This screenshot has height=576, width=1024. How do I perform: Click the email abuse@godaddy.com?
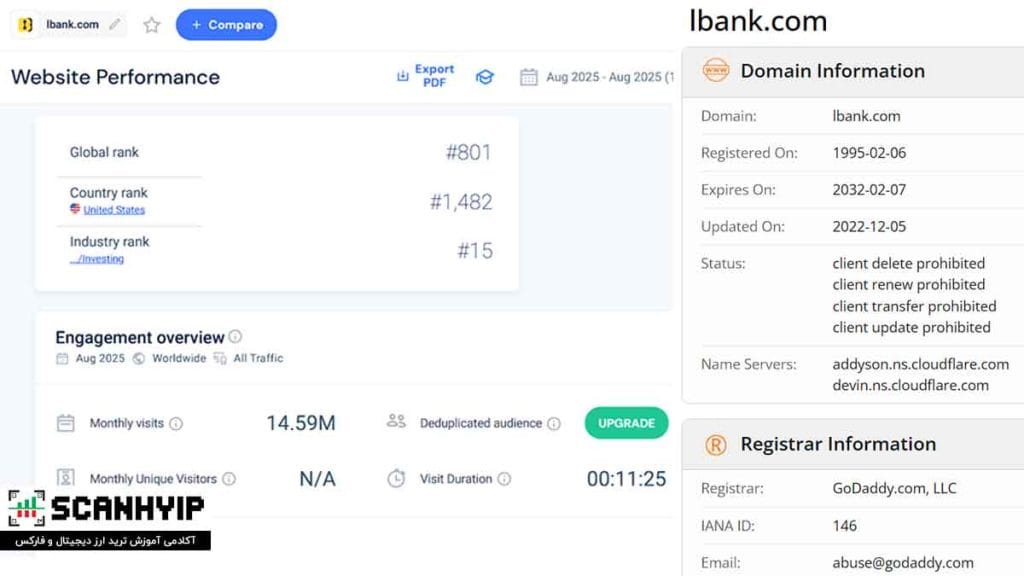coord(903,562)
